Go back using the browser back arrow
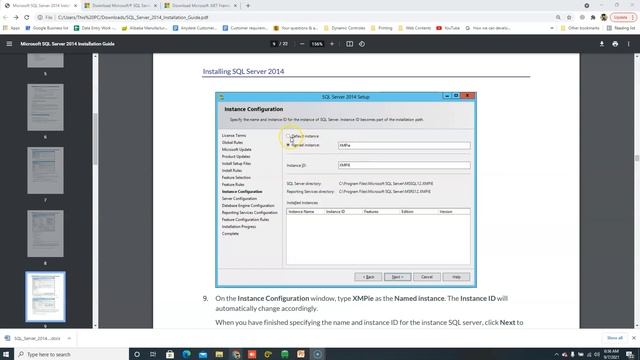Screen dimensions: 640x360 (x=5, y=18)
